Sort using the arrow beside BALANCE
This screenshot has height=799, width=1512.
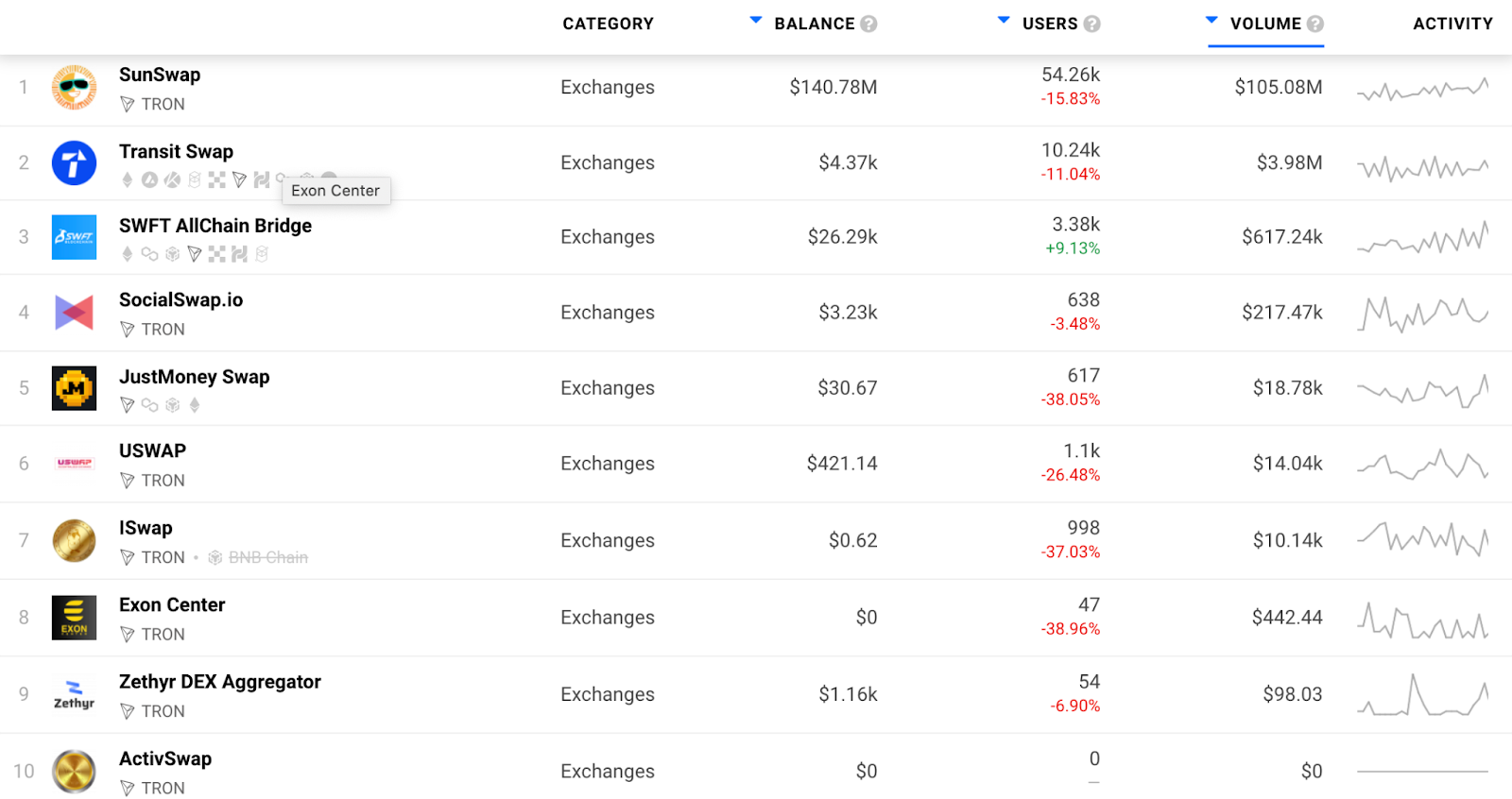[756, 20]
